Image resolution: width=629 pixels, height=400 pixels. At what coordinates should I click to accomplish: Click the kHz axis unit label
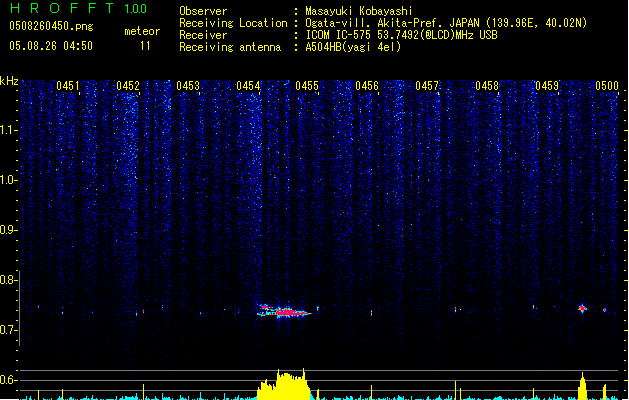[x=9, y=81]
